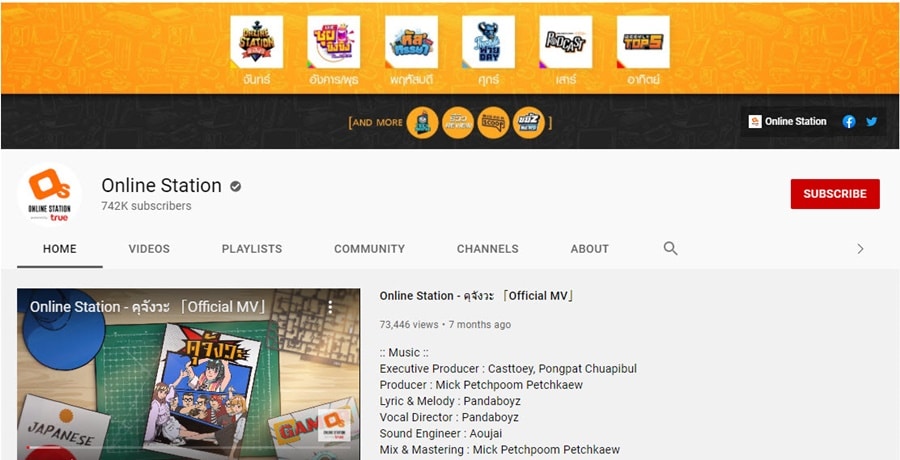Switch to the ABOUT tab
Viewport: 900px width, 460px height.
pyautogui.click(x=589, y=249)
